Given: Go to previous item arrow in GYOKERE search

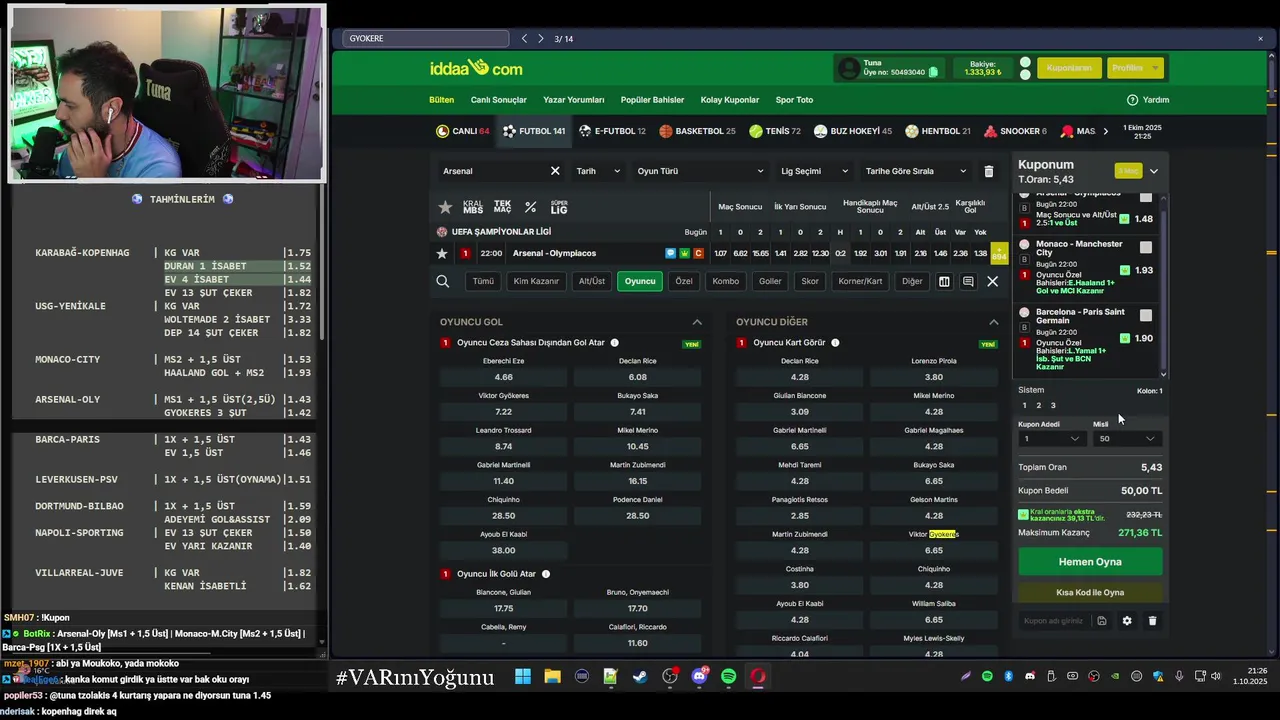Looking at the screenshot, I should [x=524, y=38].
